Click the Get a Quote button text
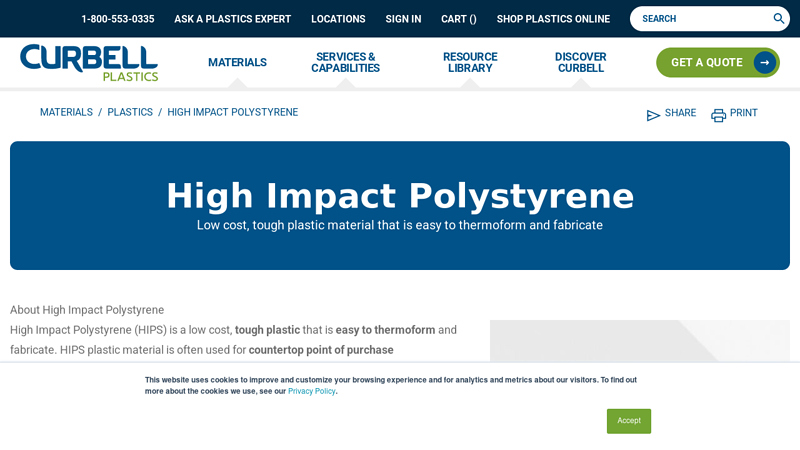The height and width of the screenshot is (450, 800). [x=707, y=63]
